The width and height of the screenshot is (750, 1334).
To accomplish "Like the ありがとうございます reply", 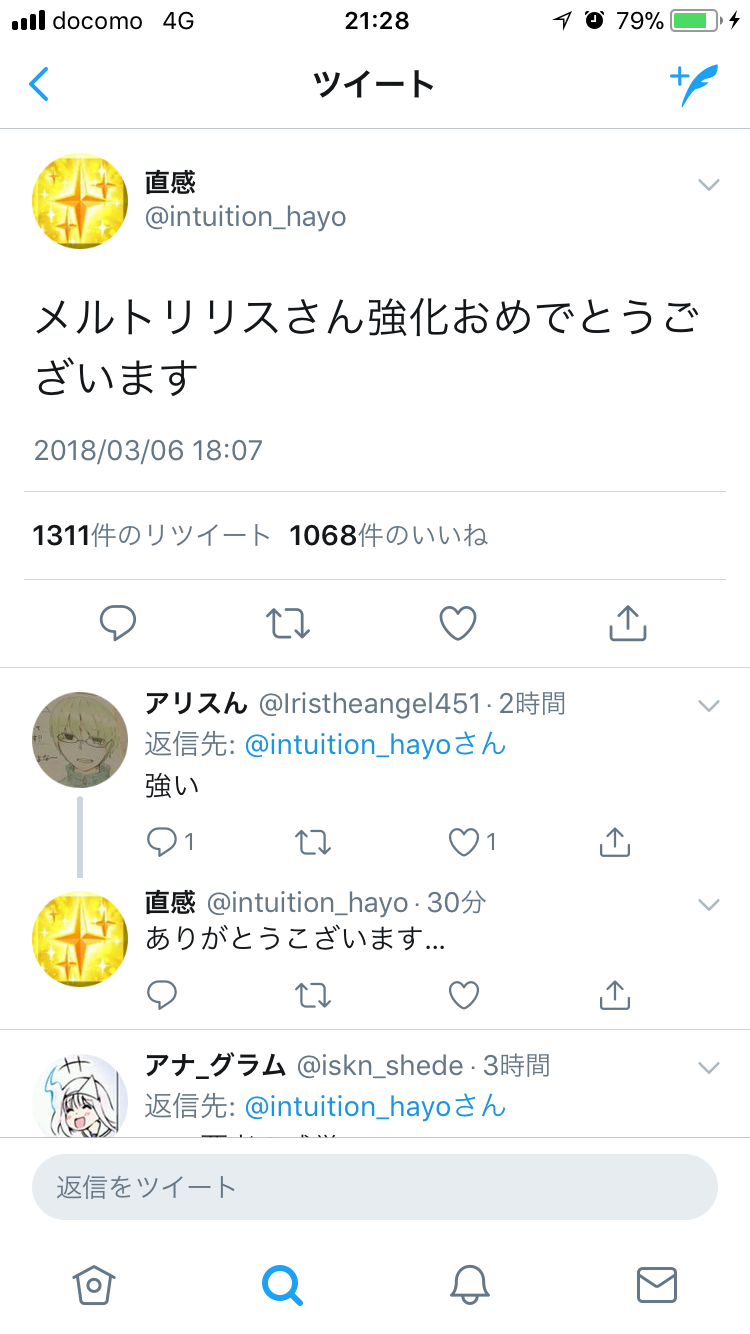I will [464, 995].
